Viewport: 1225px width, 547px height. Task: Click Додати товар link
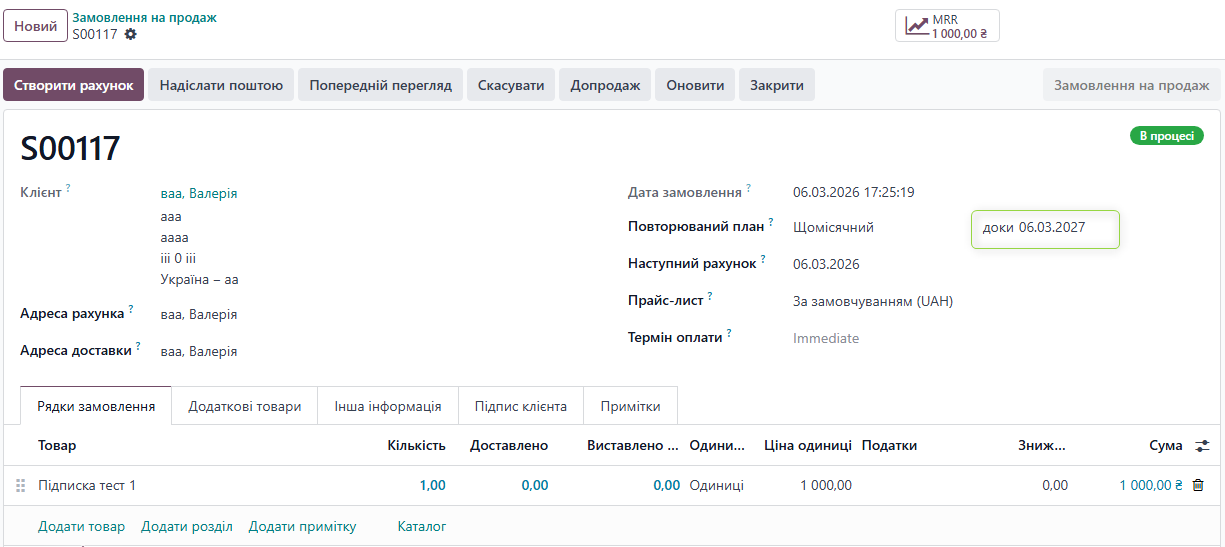[x=81, y=526]
